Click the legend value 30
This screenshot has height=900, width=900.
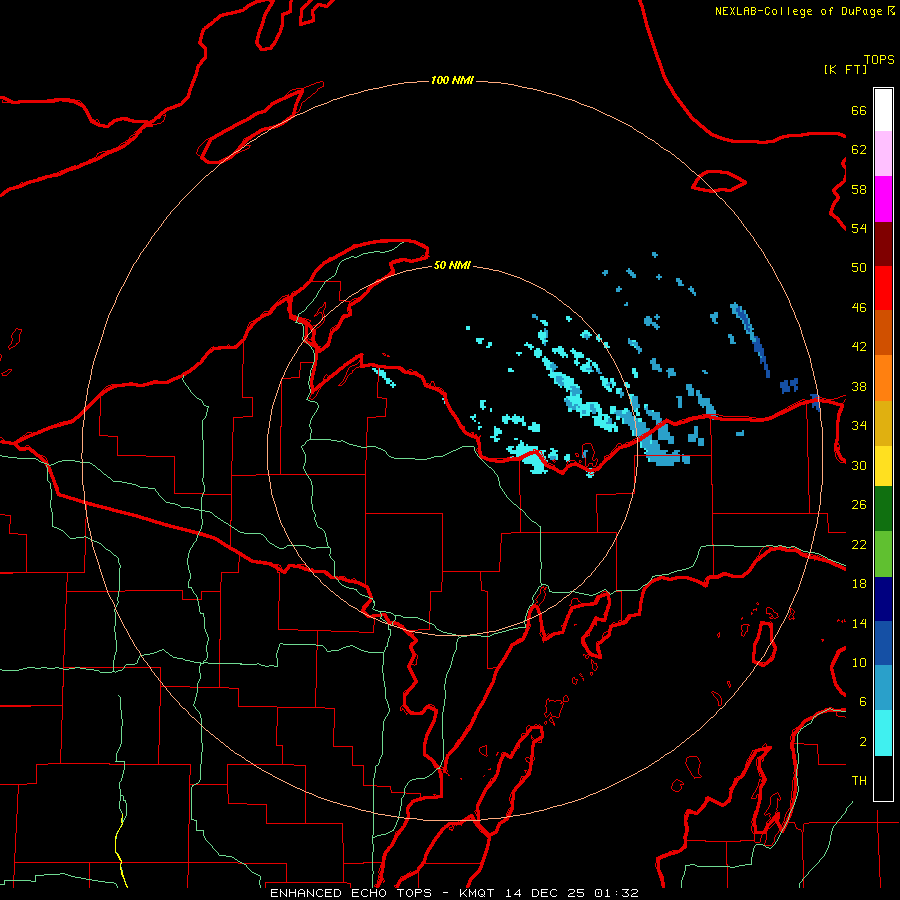coord(859,465)
